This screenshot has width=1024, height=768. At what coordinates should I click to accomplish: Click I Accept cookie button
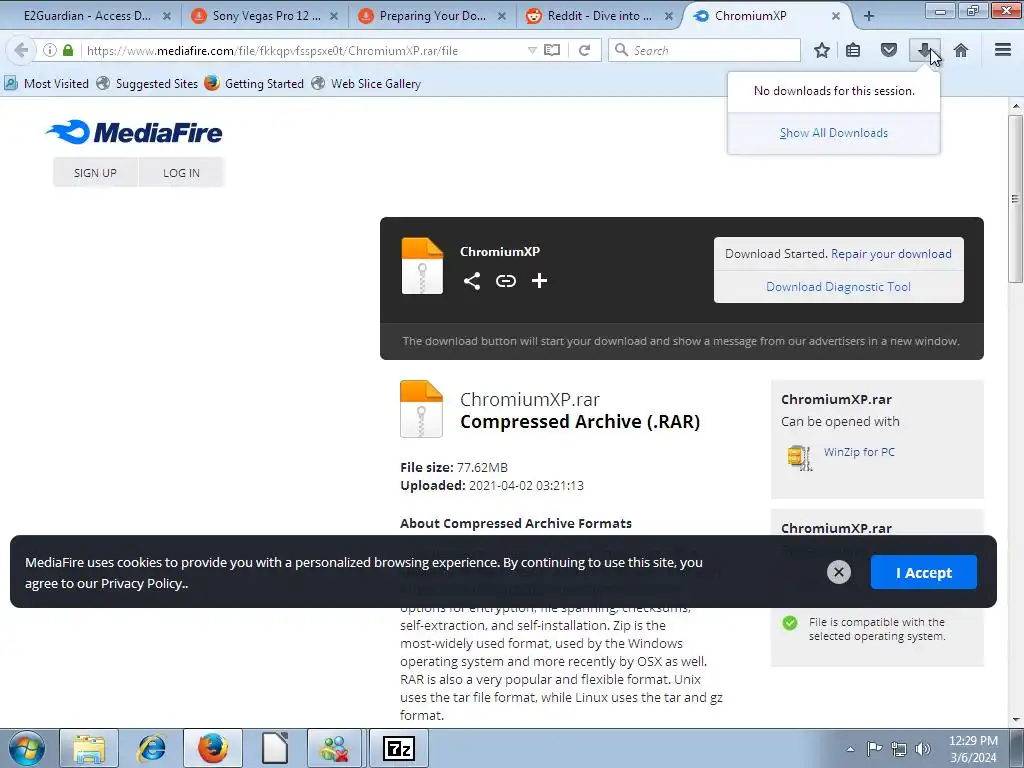point(923,572)
